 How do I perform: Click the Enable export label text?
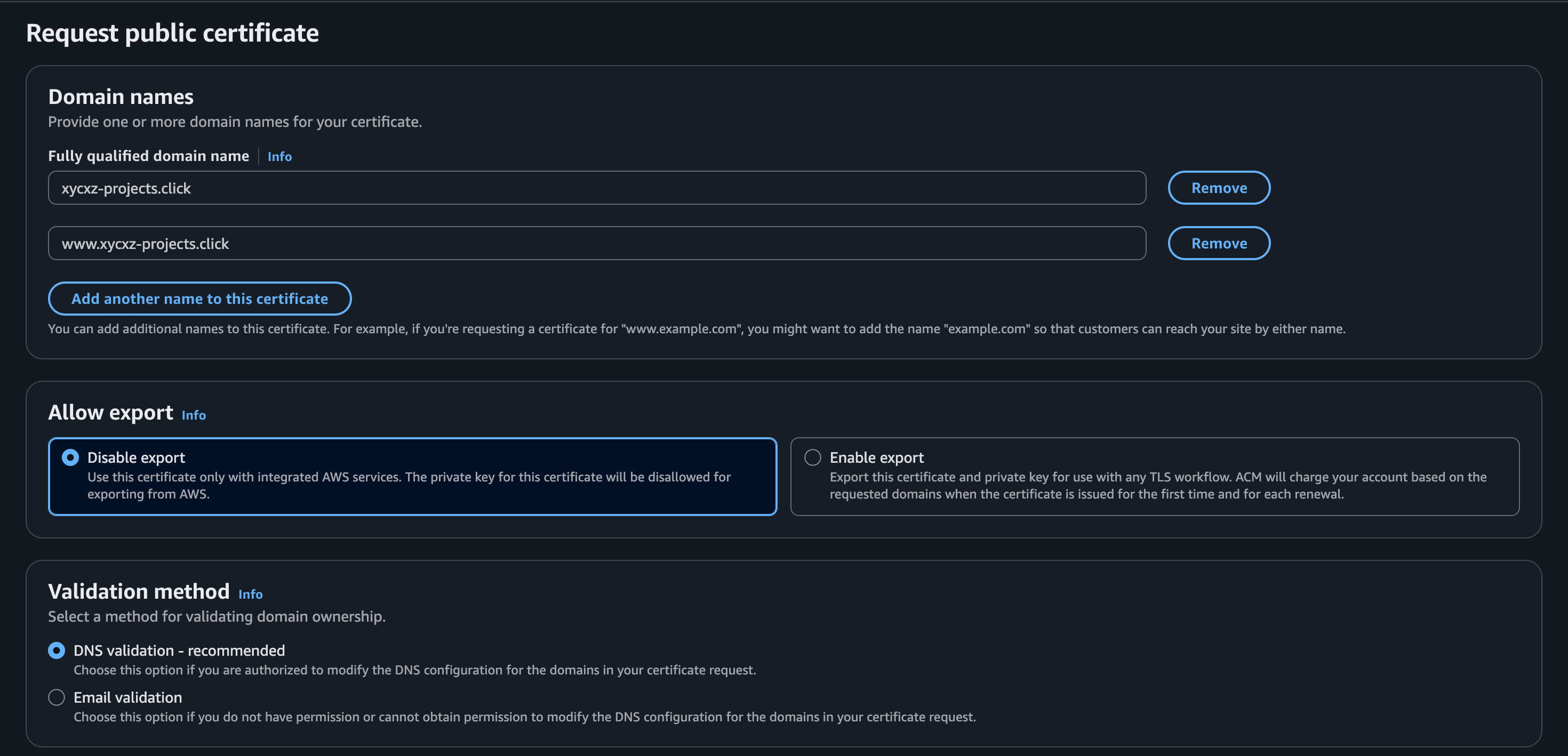point(876,457)
